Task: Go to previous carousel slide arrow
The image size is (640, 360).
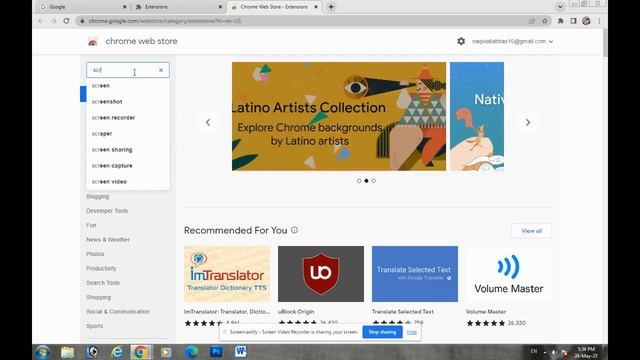Action: coord(208,122)
